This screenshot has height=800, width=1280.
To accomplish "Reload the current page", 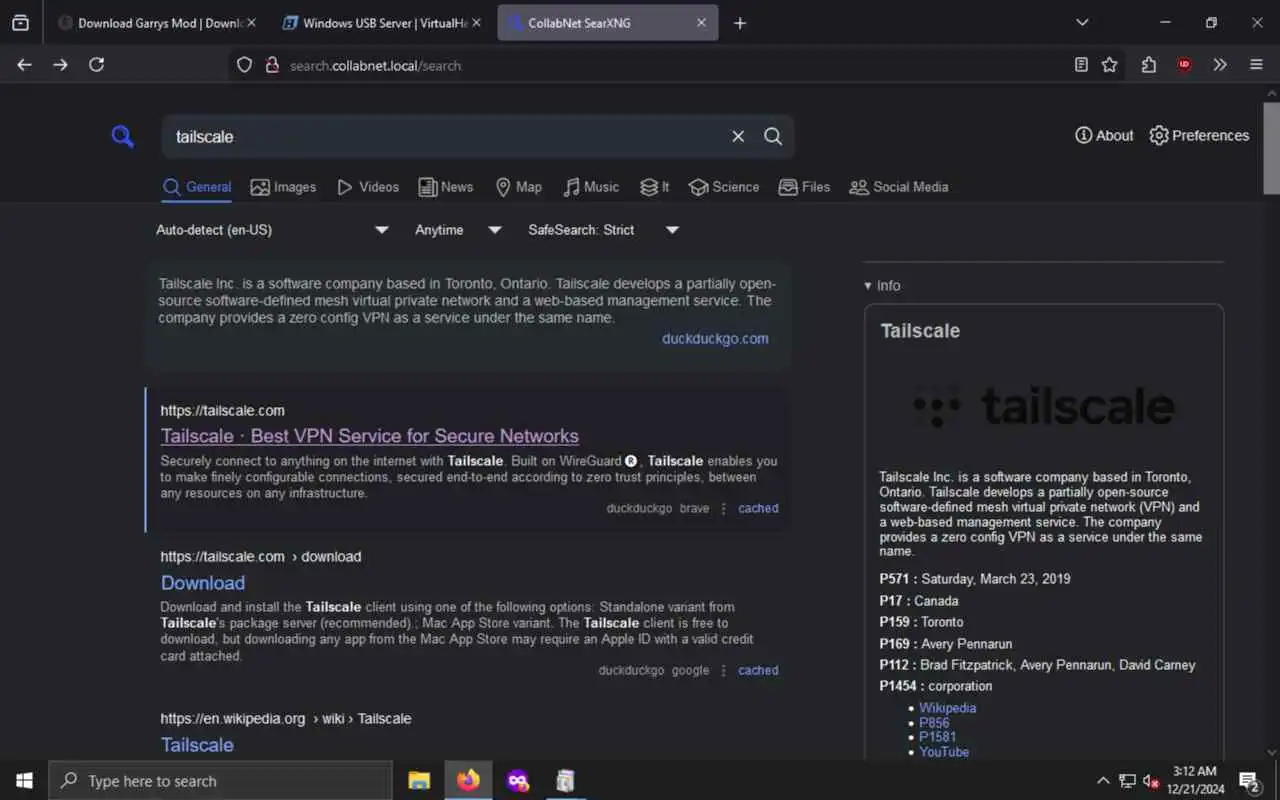I will point(96,64).
